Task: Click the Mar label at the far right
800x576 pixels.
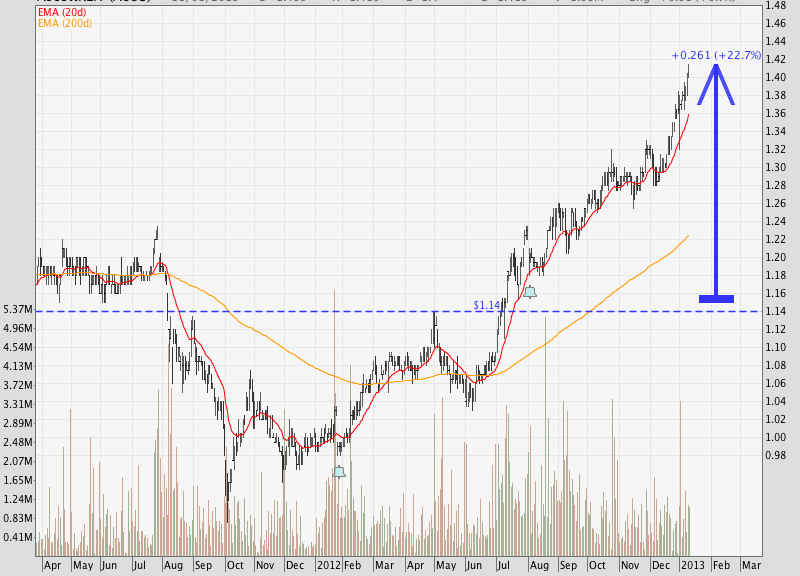Action: point(750,565)
